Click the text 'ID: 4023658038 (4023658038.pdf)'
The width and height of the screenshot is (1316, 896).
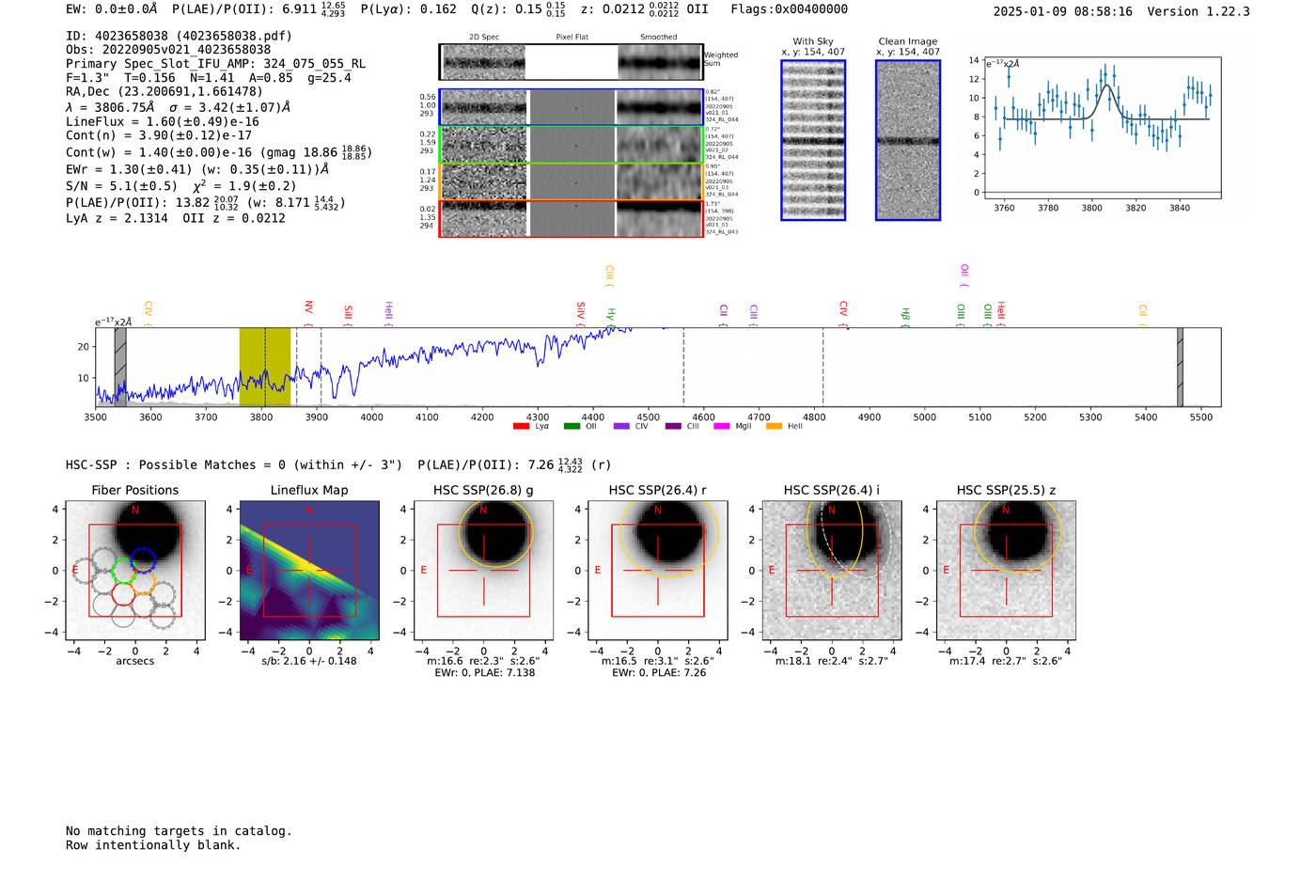(180, 36)
